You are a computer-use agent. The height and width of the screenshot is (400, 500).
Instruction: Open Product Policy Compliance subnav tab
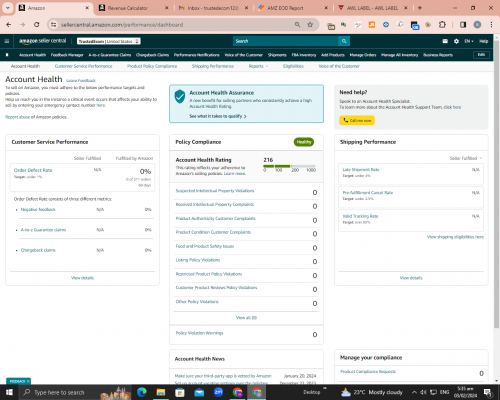click(152, 66)
